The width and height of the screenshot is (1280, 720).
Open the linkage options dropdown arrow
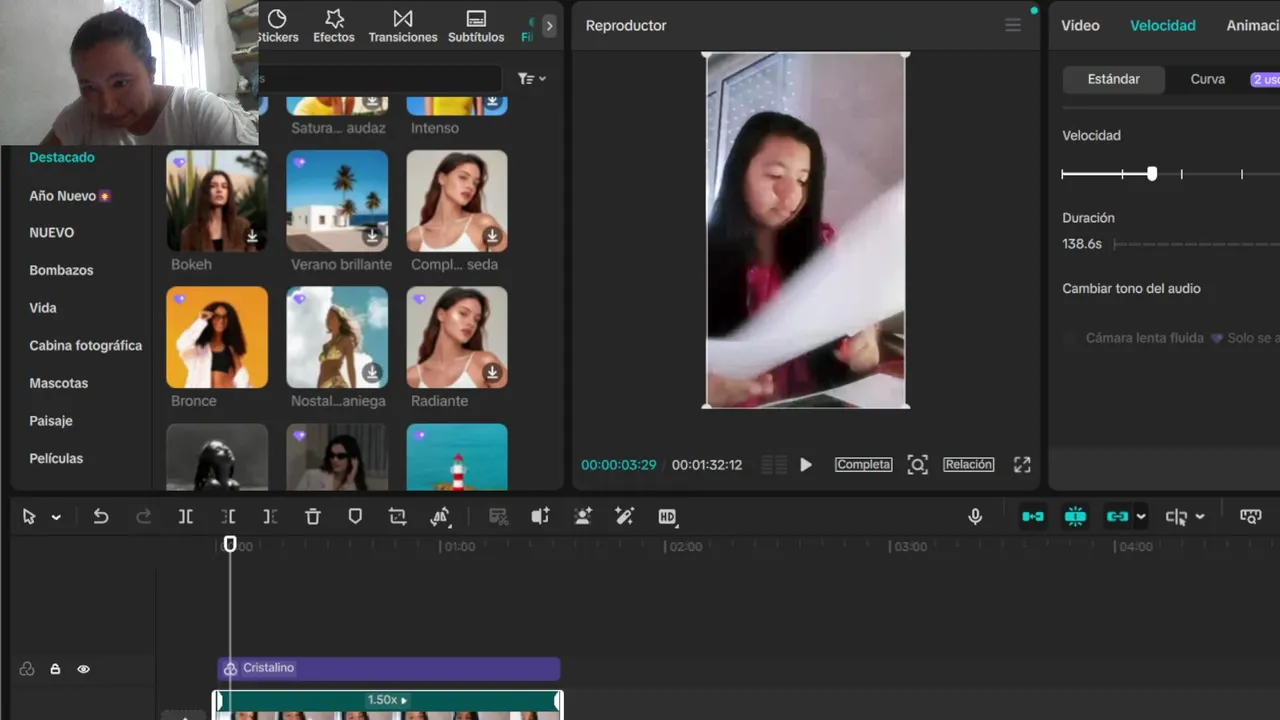[1141, 518]
